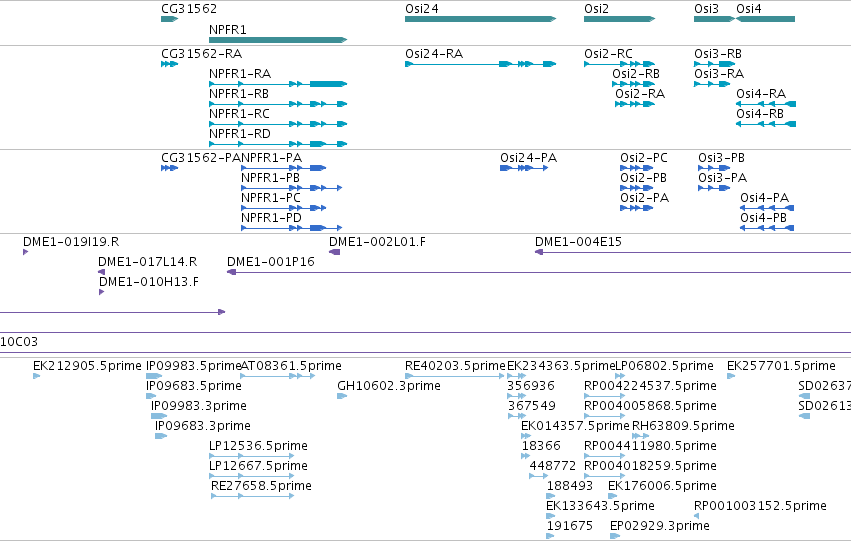Select EST LP06802.5prime

620,376
